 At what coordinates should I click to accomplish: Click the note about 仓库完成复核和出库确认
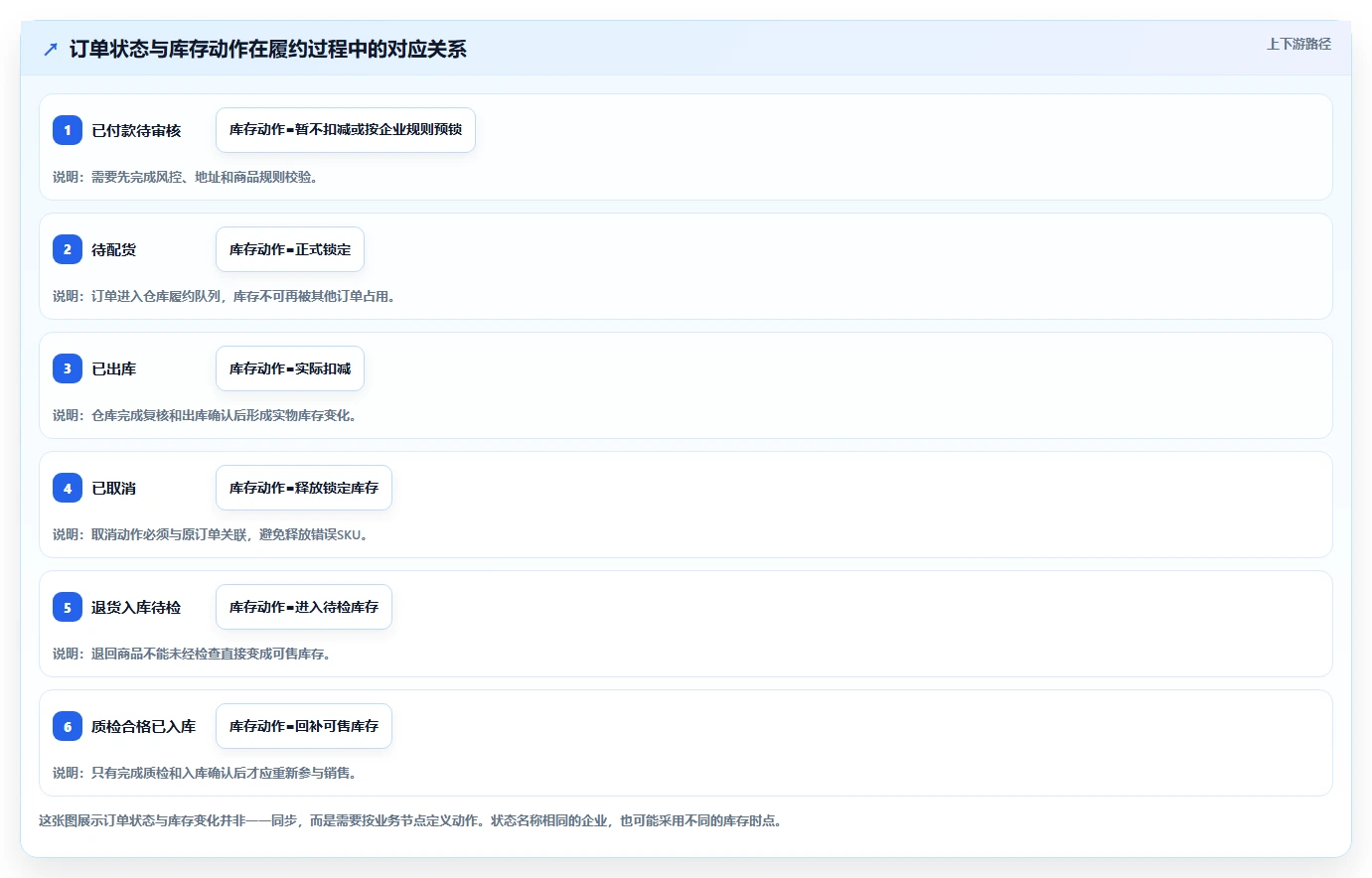point(205,415)
